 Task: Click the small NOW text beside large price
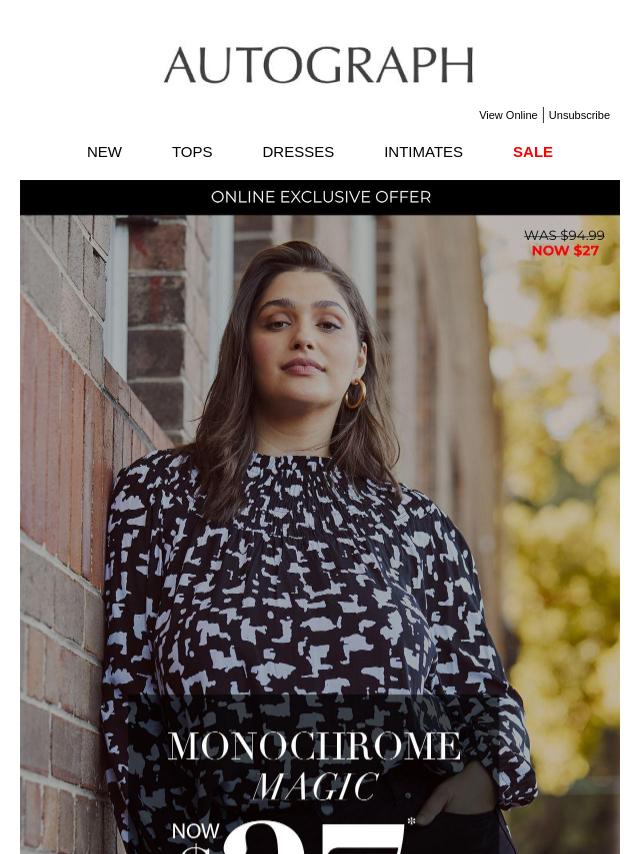[x=195, y=831]
